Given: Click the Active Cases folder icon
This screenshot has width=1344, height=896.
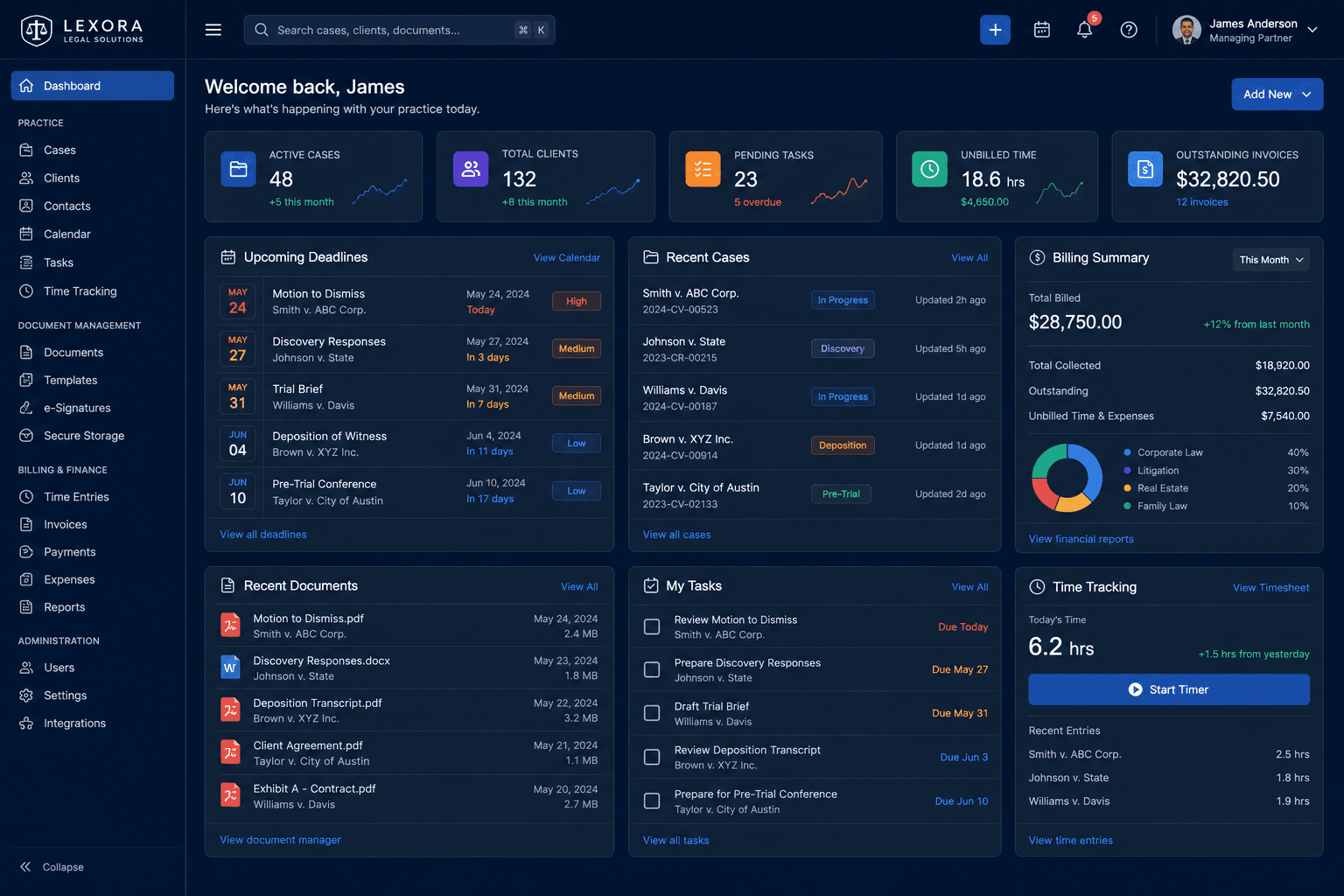Looking at the screenshot, I should point(238,169).
